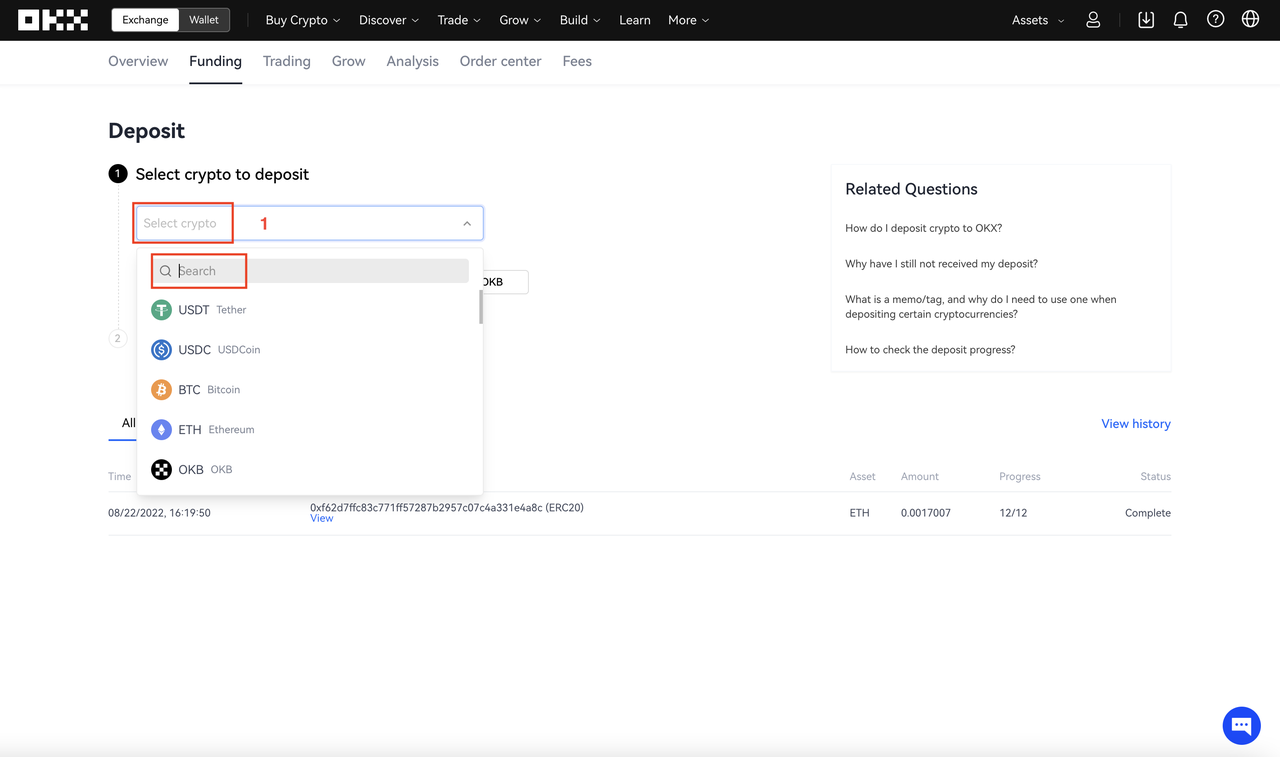The image size is (1280, 757).
Task: Expand the Buy Crypto menu
Action: 303,20
